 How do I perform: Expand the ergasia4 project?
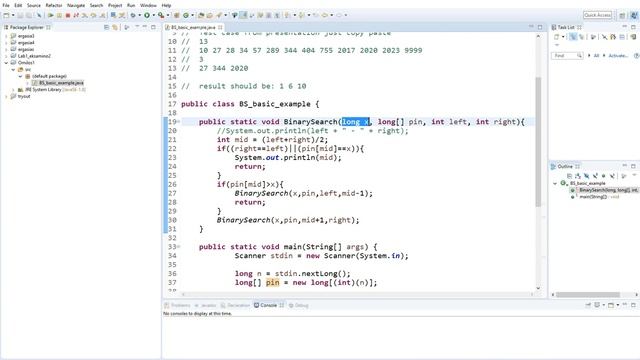(x=6, y=42)
